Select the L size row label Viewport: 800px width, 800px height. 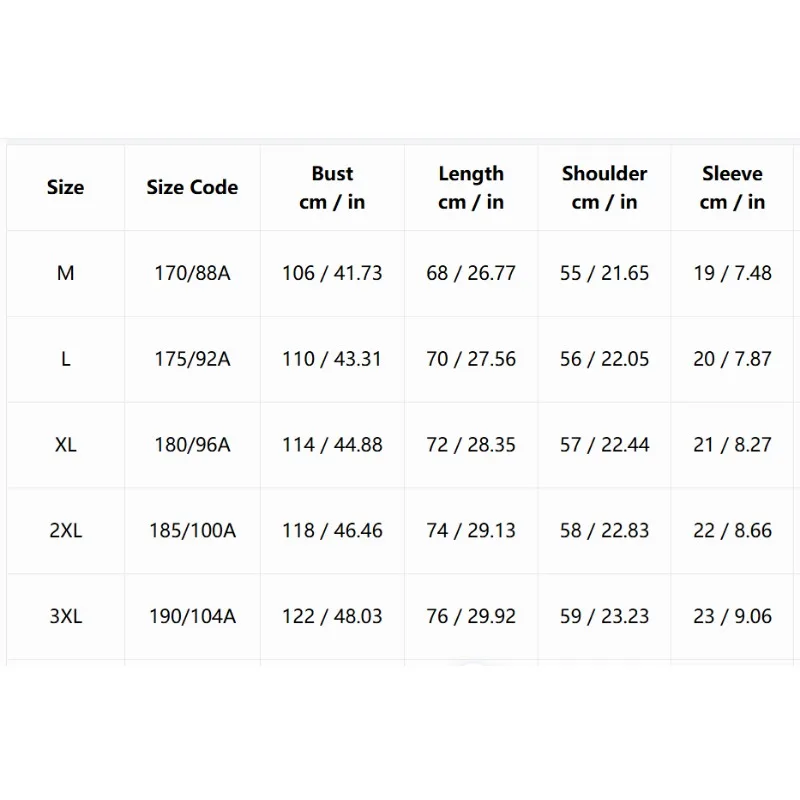[x=65, y=359]
